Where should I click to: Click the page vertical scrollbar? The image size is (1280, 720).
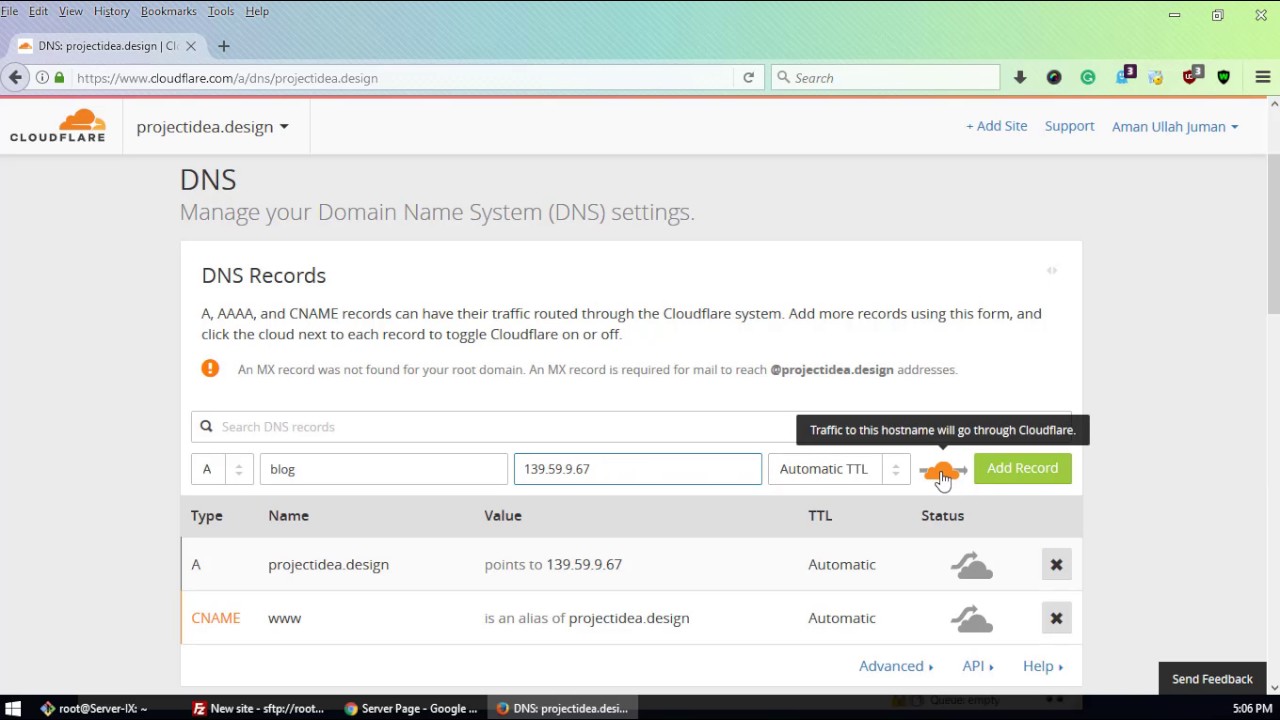(1273, 235)
